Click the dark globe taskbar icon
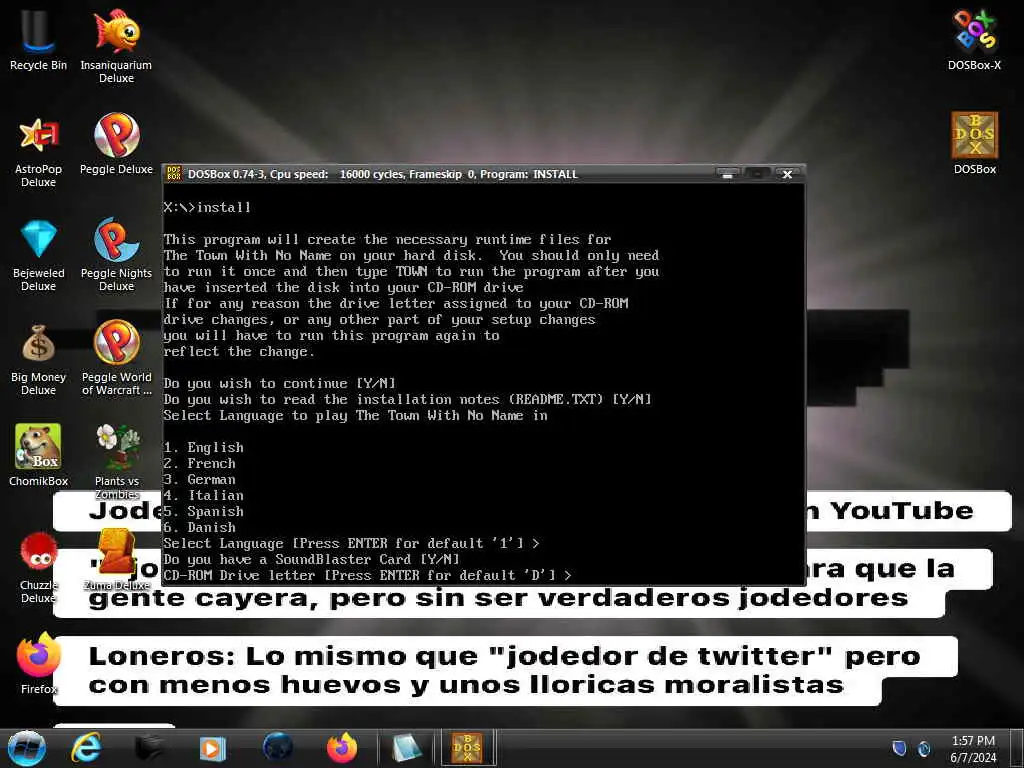This screenshot has height=768, width=1024. tap(278, 748)
